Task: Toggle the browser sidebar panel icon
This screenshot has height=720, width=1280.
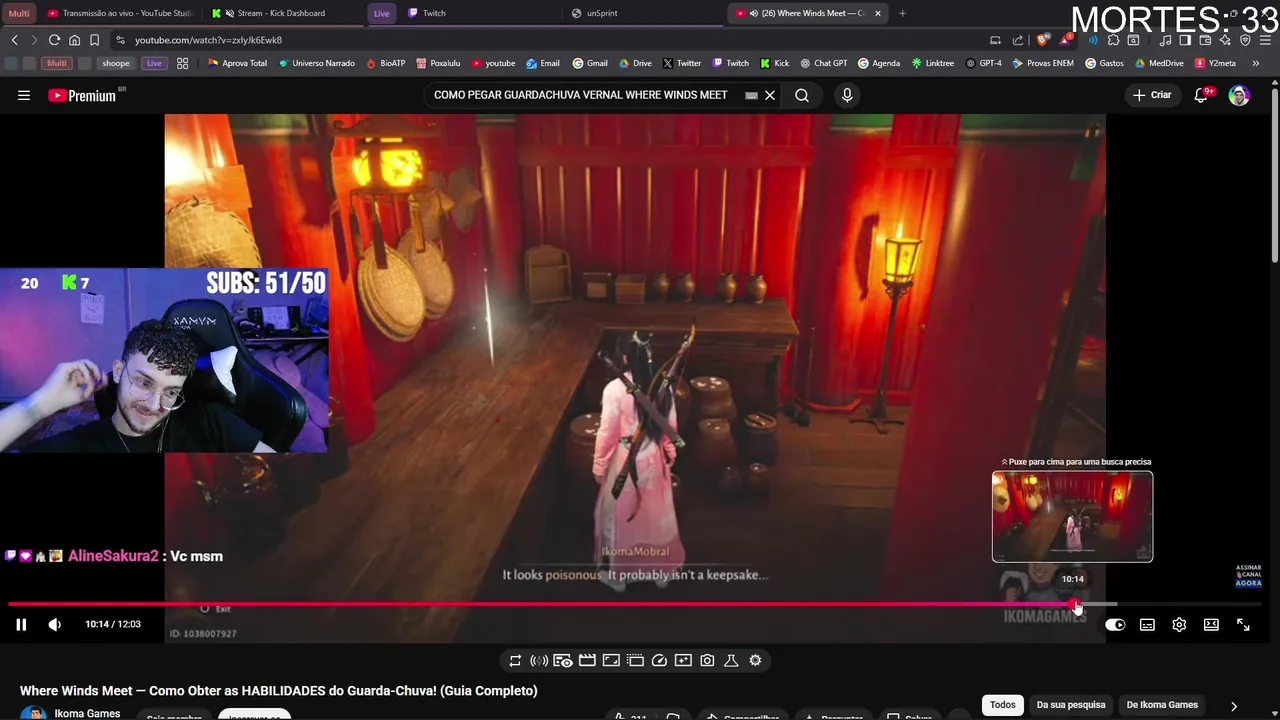Action: tap(1185, 40)
